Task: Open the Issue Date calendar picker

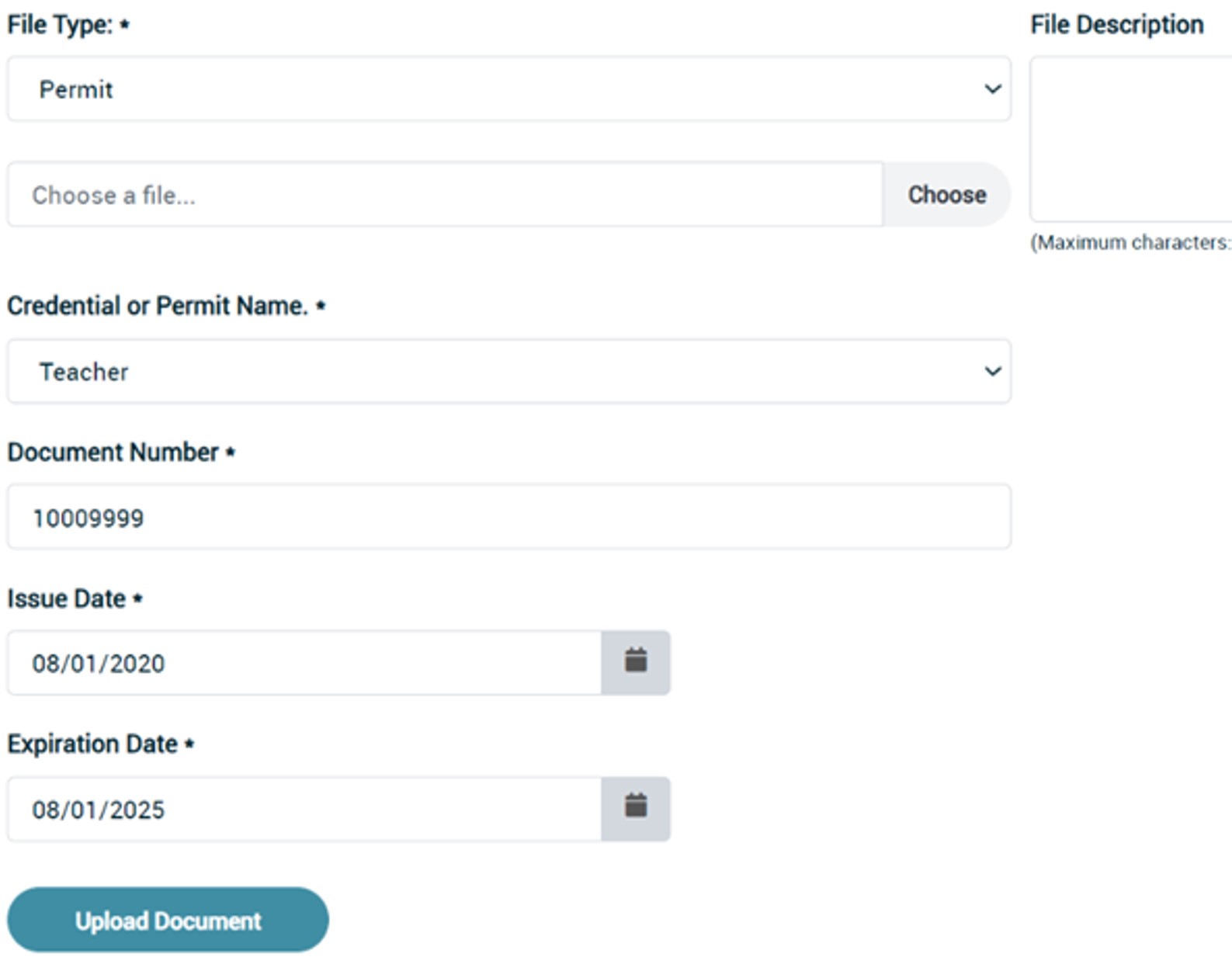Action: point(636,662)
